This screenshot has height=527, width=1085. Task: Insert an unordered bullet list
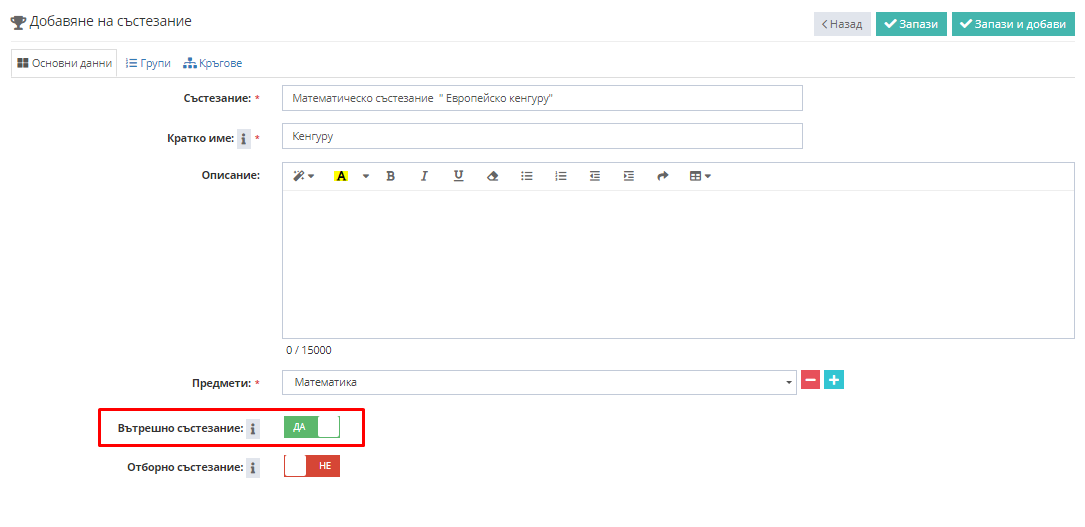coord(527,176)
